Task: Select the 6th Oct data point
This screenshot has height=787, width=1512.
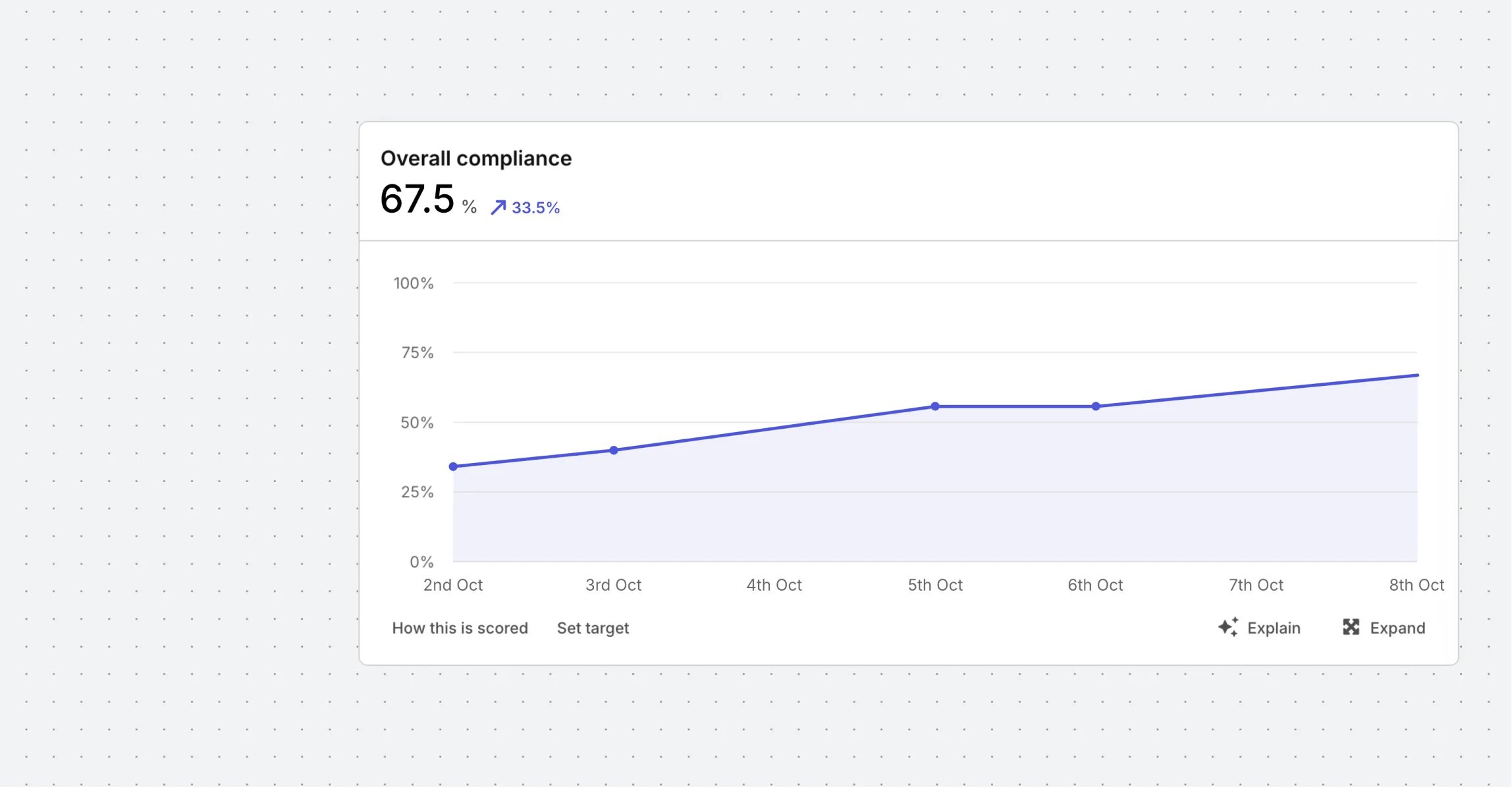Action: tap(1096, 406)
